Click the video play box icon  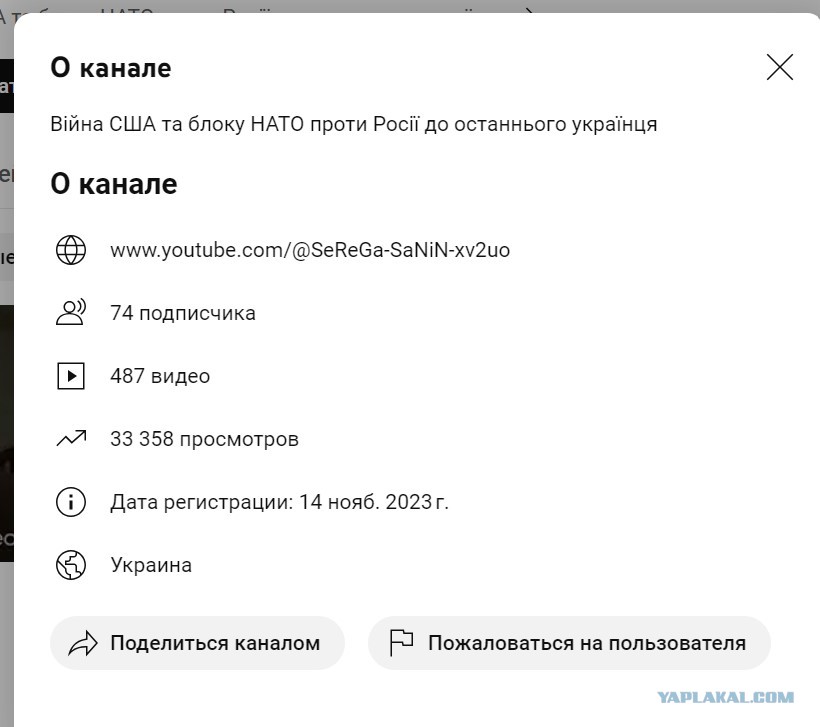(x=71, y=376)
